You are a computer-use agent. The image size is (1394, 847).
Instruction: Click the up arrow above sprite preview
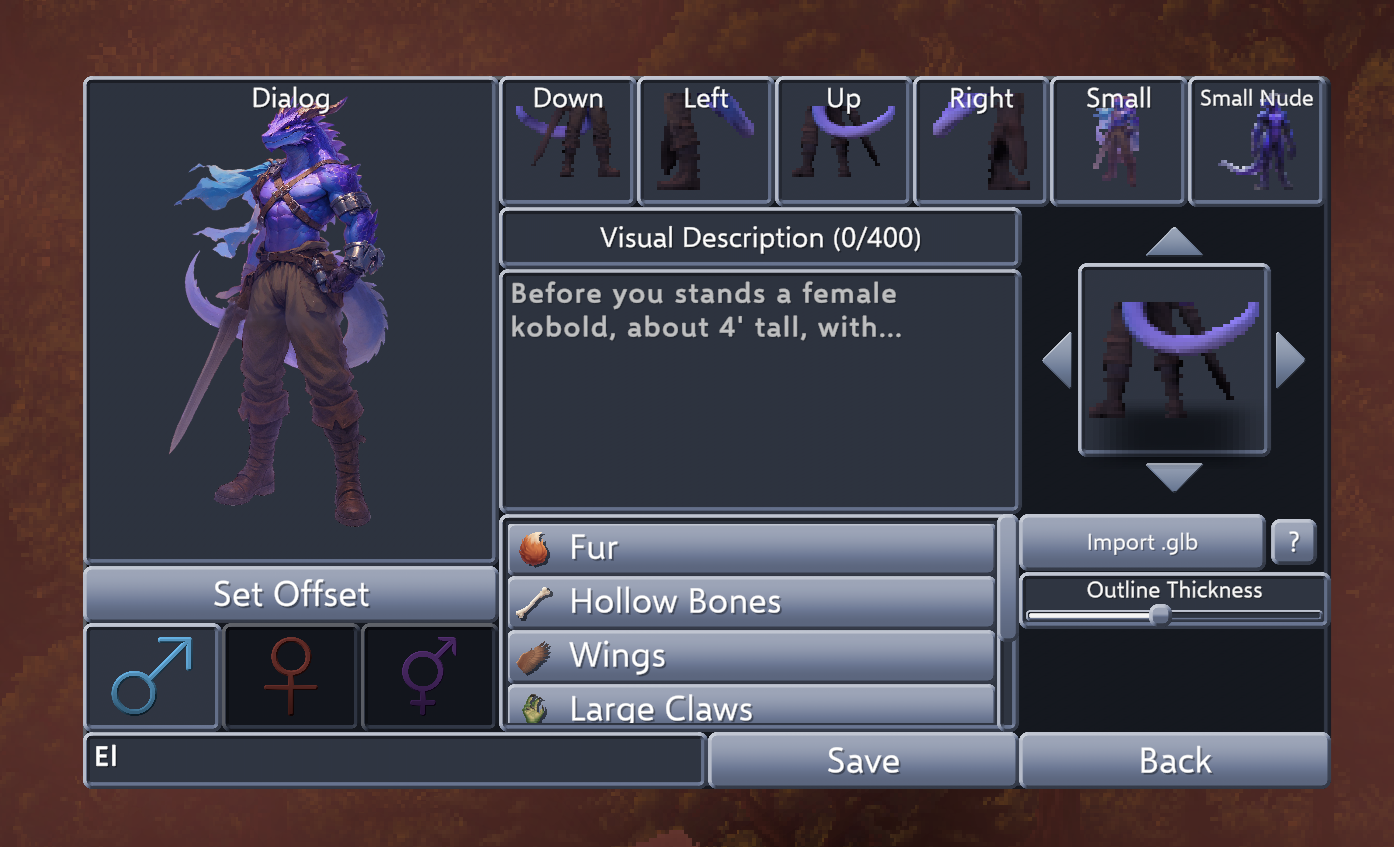click(x=1174, y=242)
